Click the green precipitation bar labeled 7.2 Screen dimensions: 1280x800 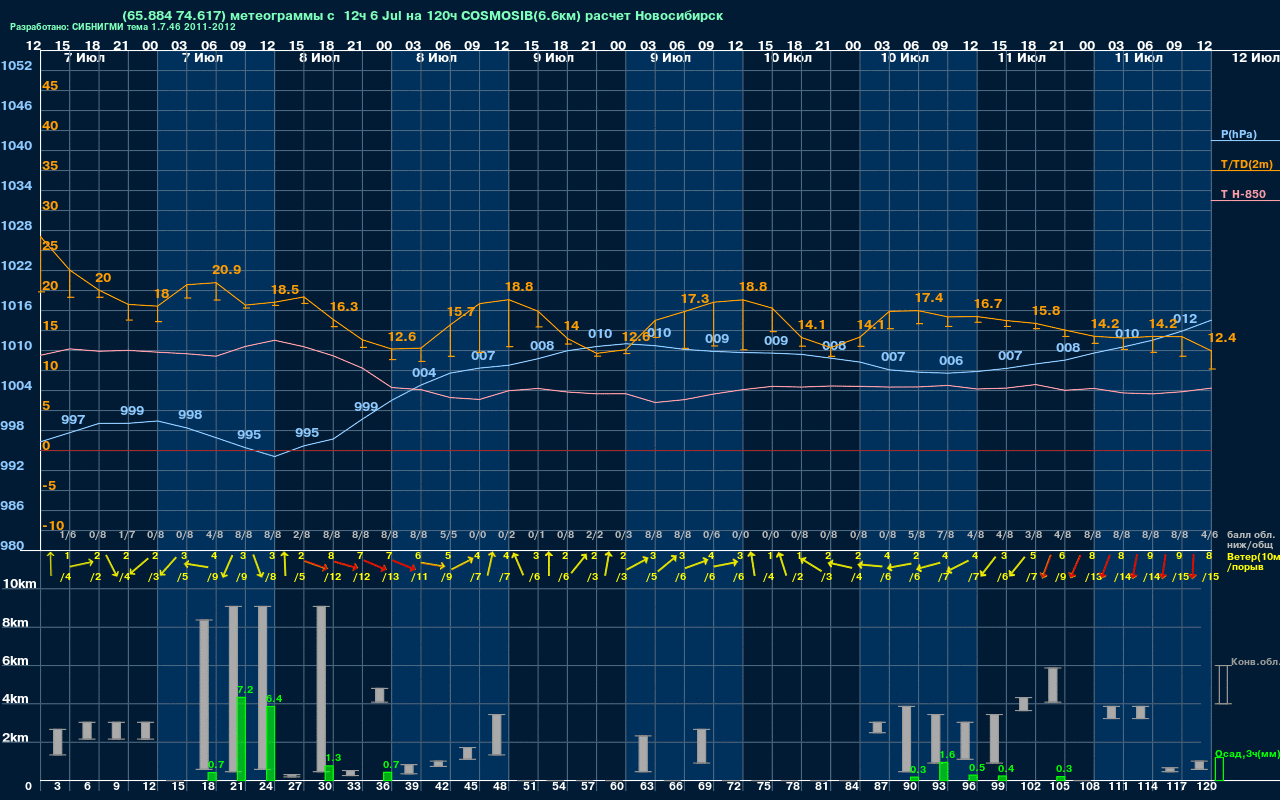[241, 738]
